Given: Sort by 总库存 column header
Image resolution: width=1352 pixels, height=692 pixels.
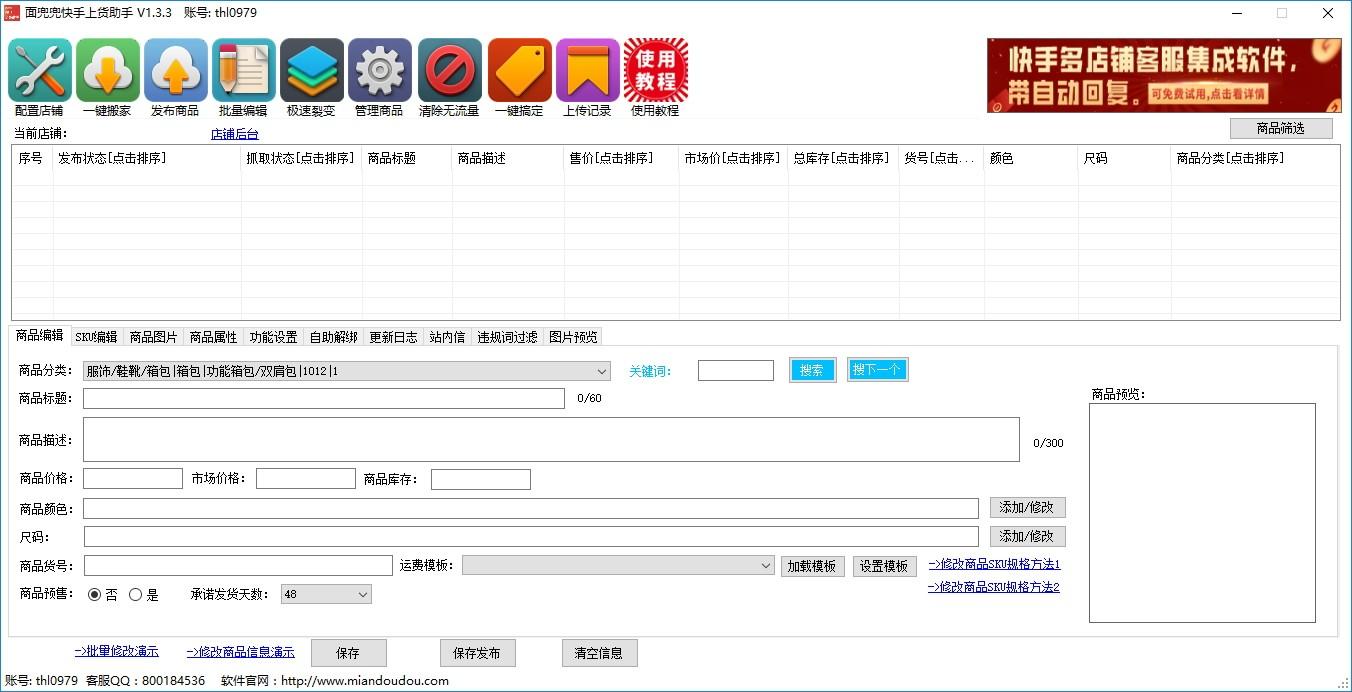Looking at the screenshot, I should click(843, 158).
